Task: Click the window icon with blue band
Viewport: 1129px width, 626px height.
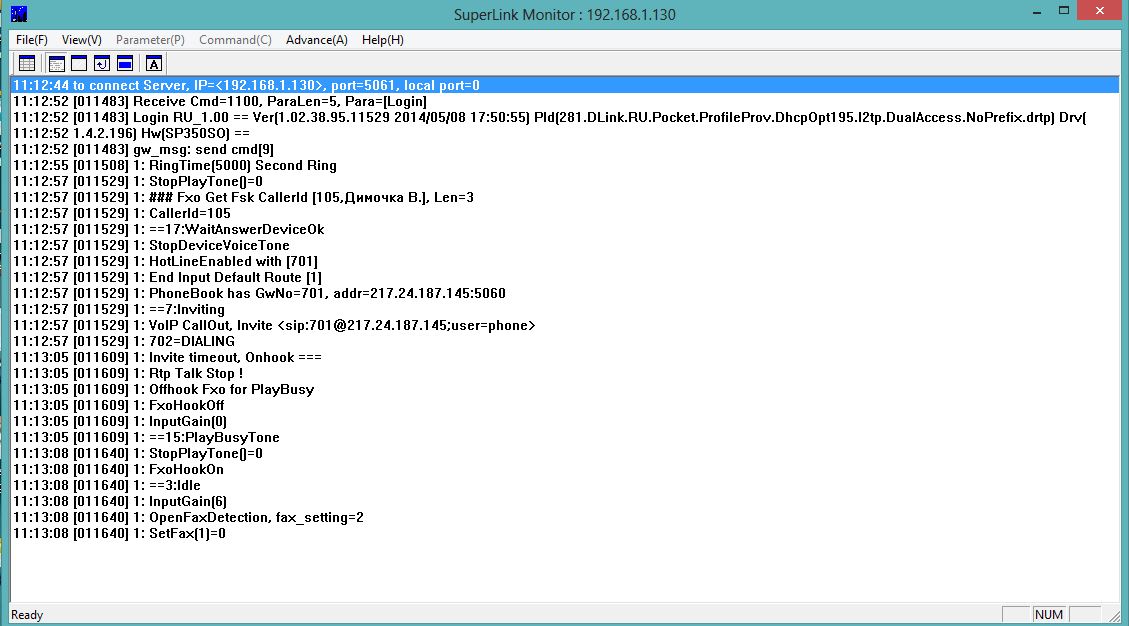Action: tap(124, 63)
